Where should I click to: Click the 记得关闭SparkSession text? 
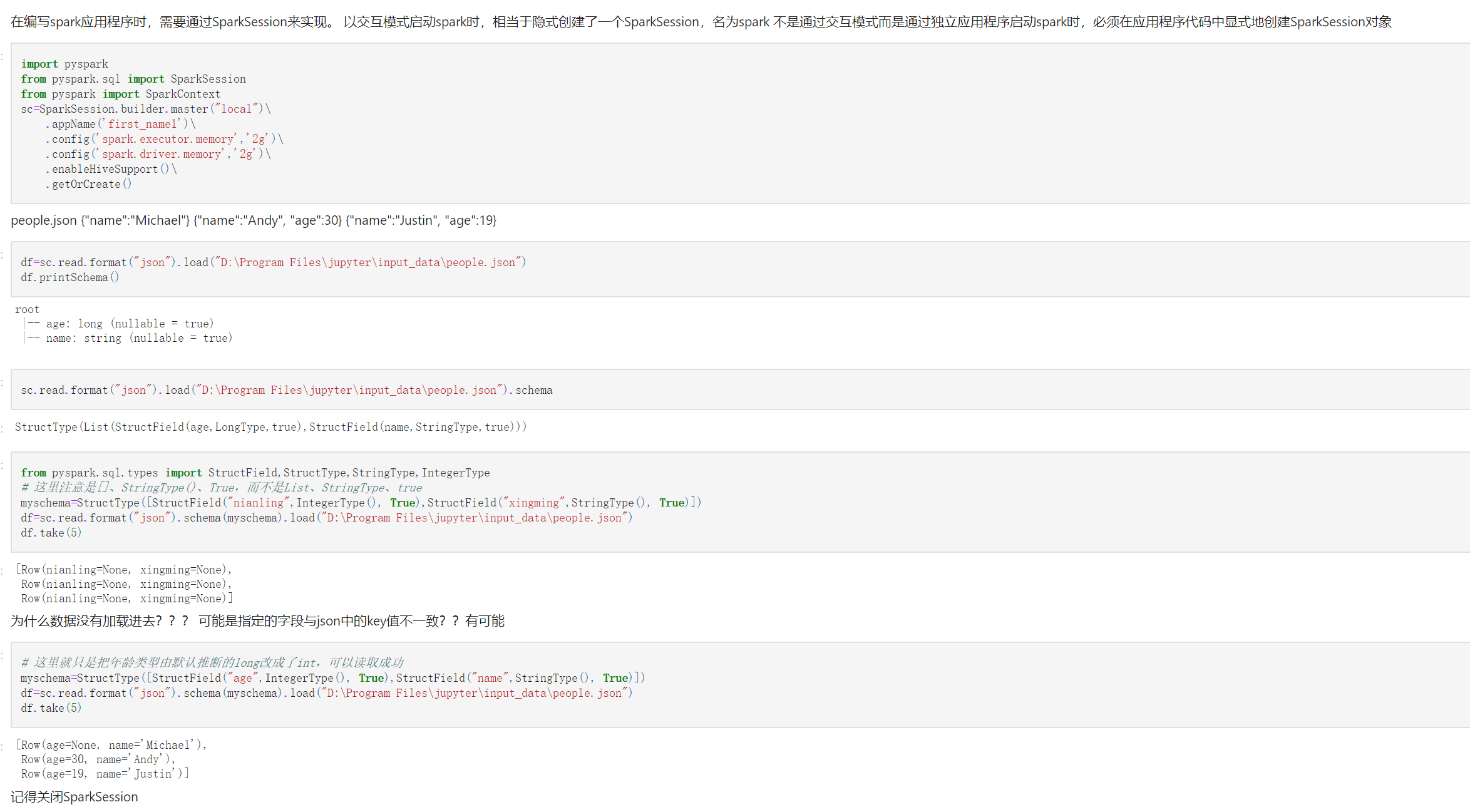click(x=75, y=796)
